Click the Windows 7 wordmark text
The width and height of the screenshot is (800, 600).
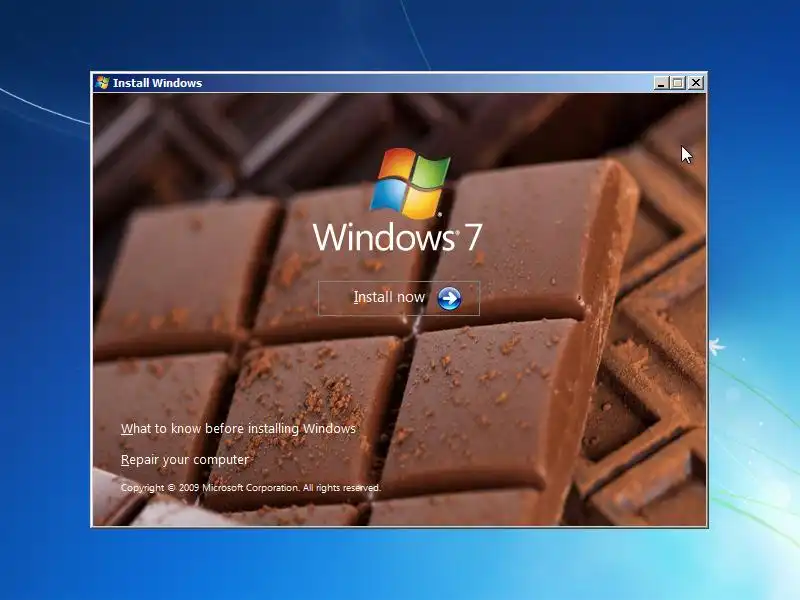[397, 237]
